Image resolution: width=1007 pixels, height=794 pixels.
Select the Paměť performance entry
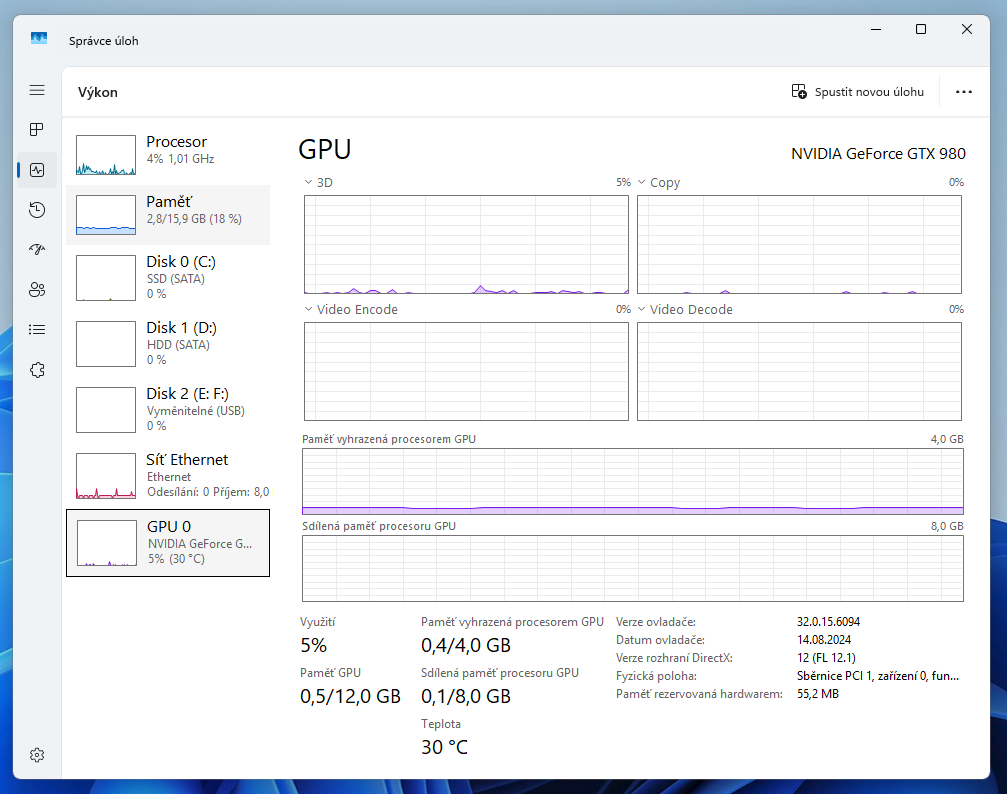point(167,214)
